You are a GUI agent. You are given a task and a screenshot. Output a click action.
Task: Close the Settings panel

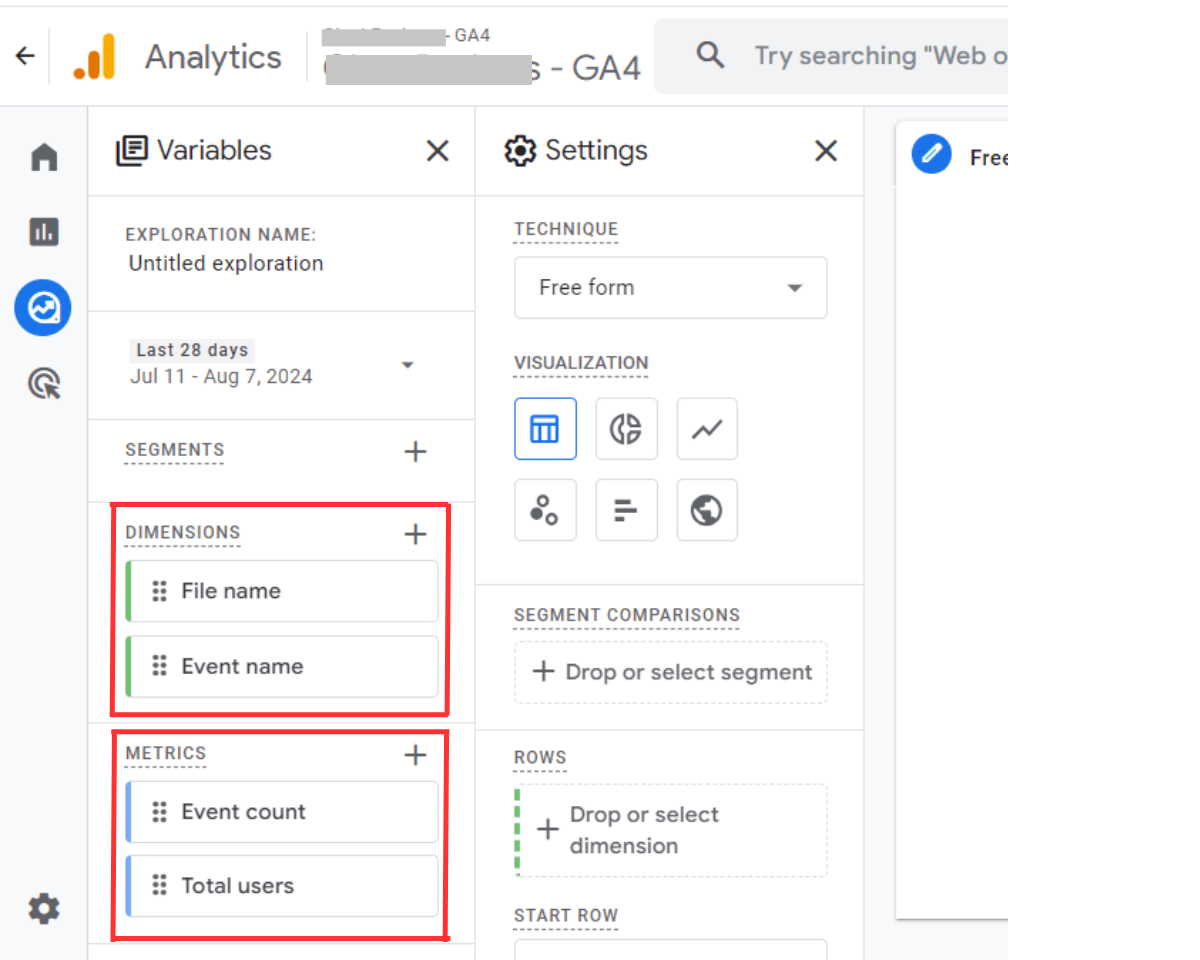point(825,151)
